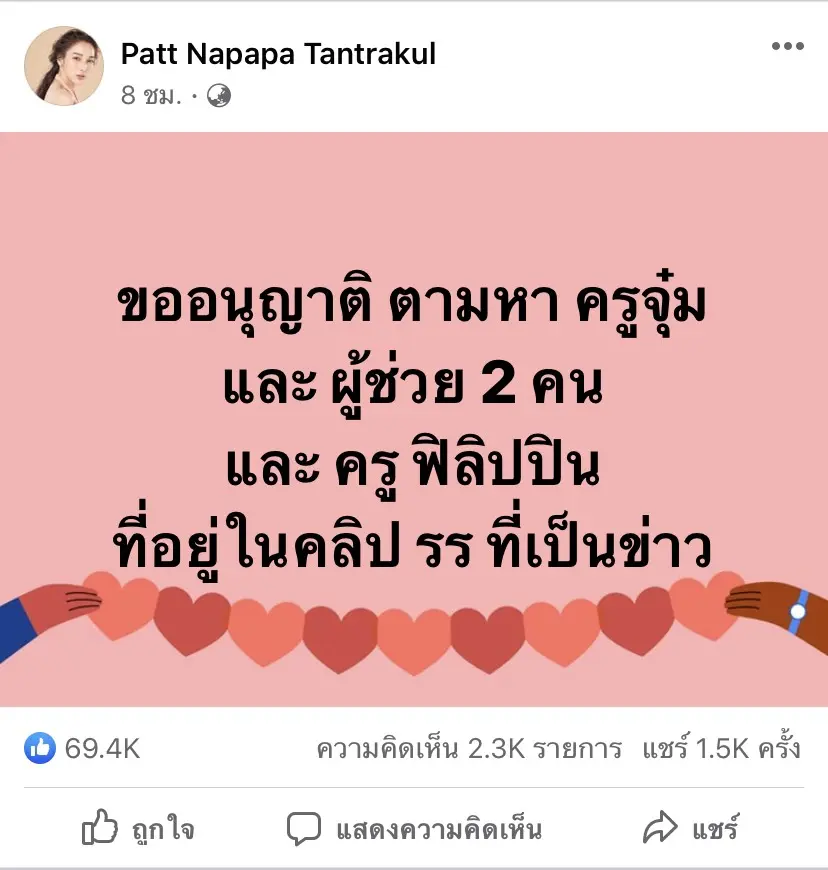Open the three-dot post options menu

coord(787,46)
